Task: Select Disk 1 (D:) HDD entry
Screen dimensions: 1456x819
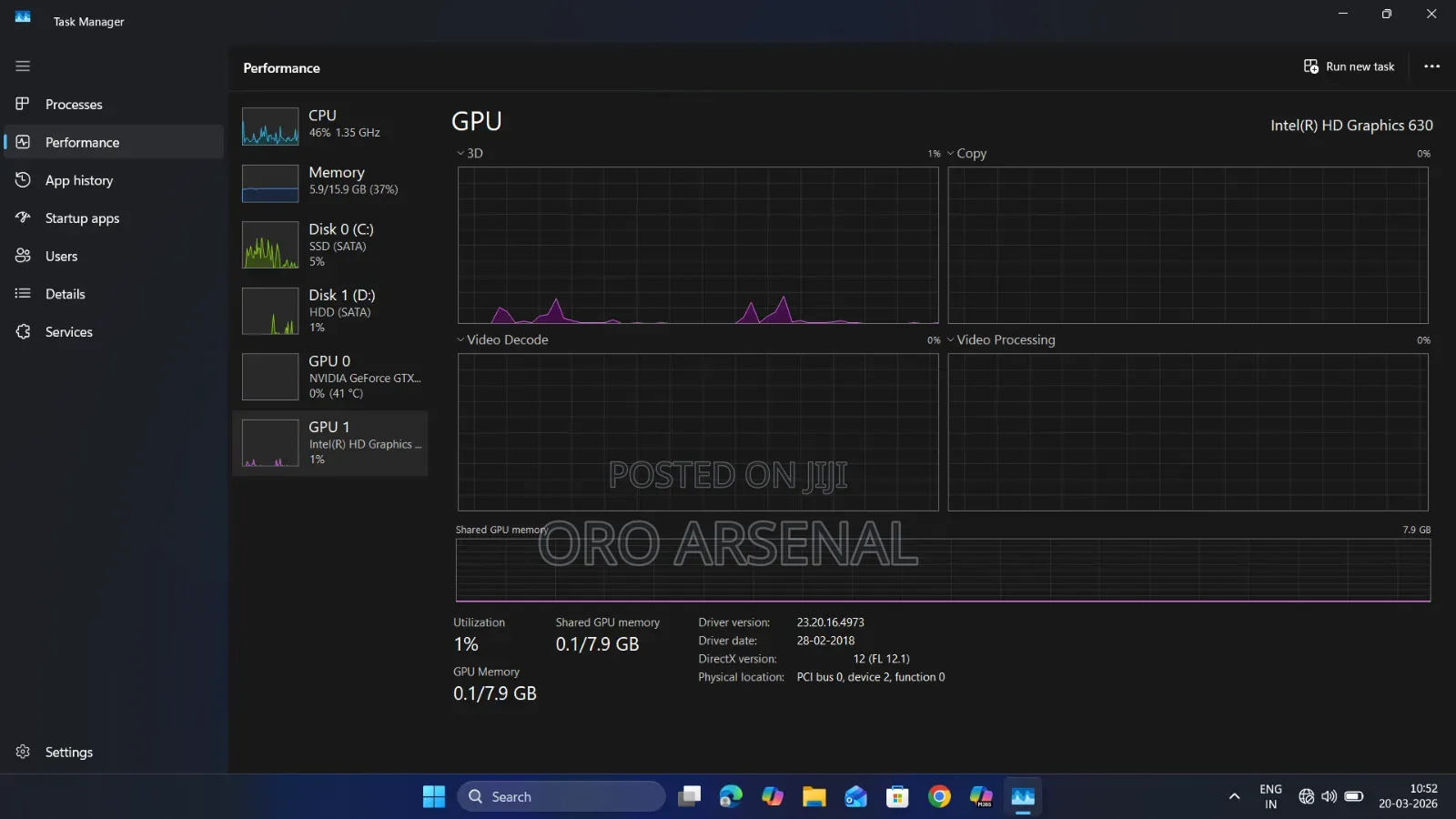Action: point(330,310)
